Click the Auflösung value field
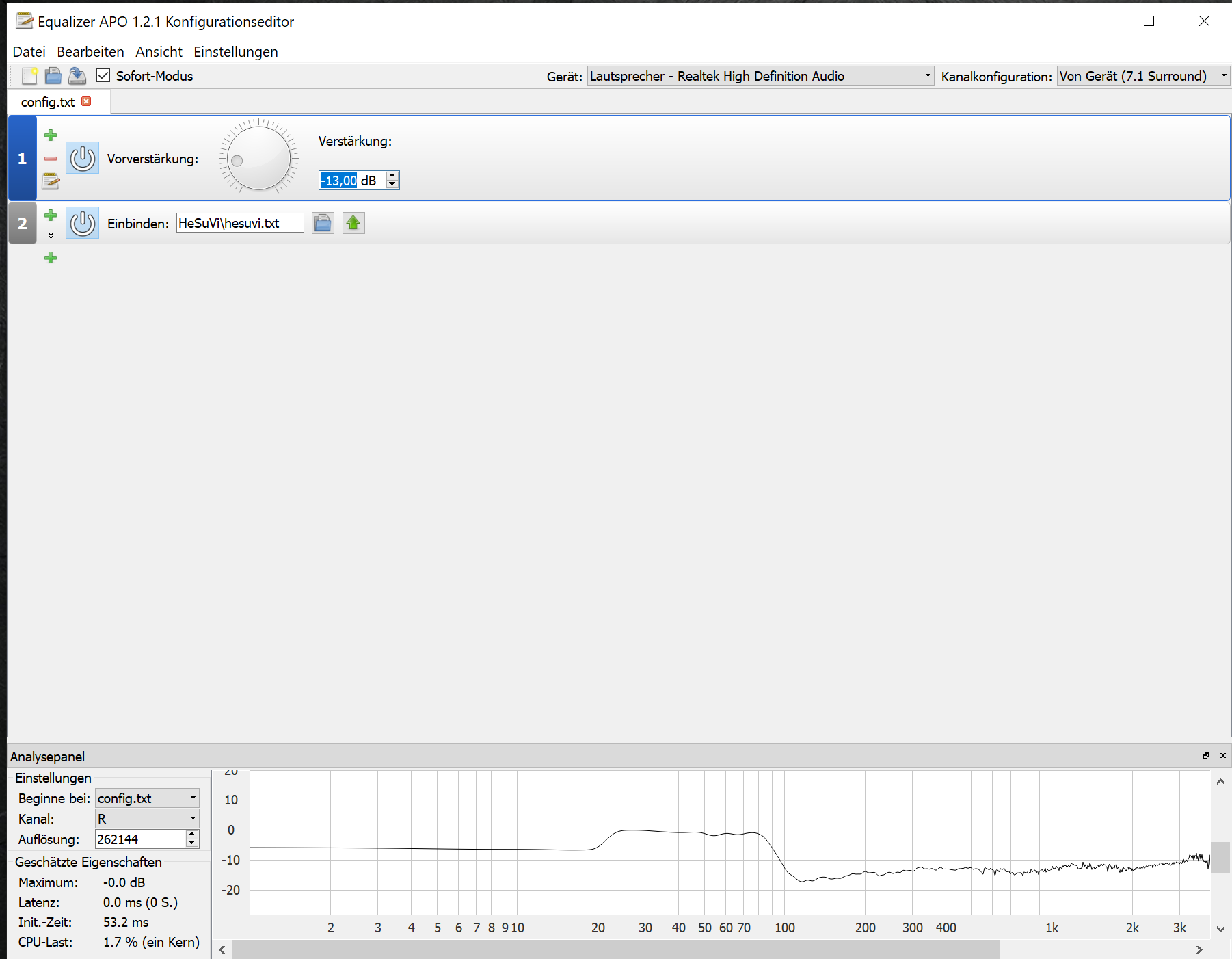Image resolution: width=1232 pixels, height=959 pixels. [x=140, y=839]
